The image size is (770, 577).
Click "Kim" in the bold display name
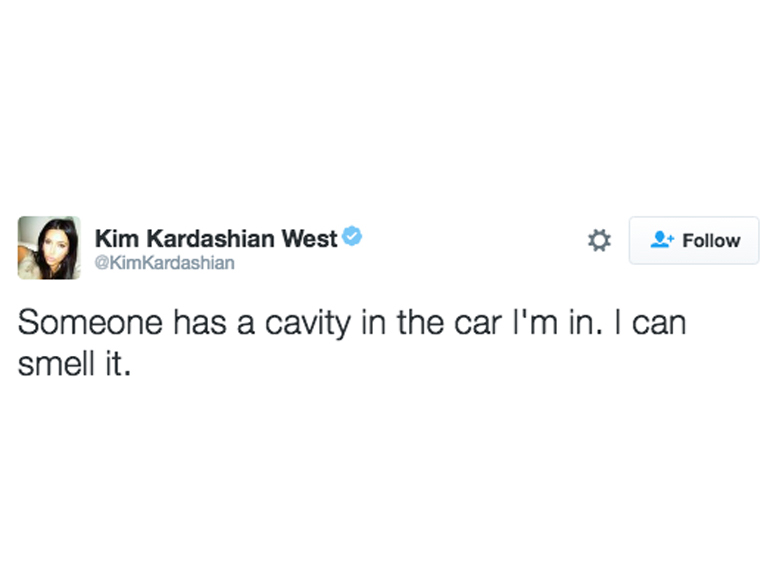click(113, 239)
